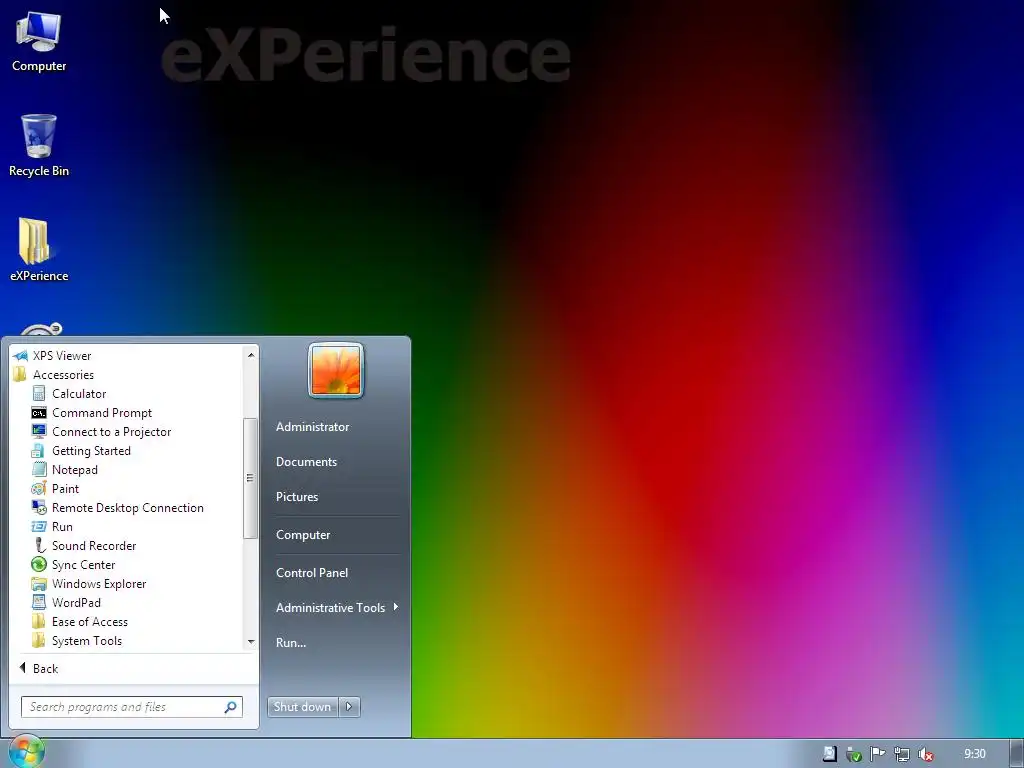Viewport: 1024px width, 768px height.
Task: Open Sync Center from Accessories
Action: [x=83, y=564]
